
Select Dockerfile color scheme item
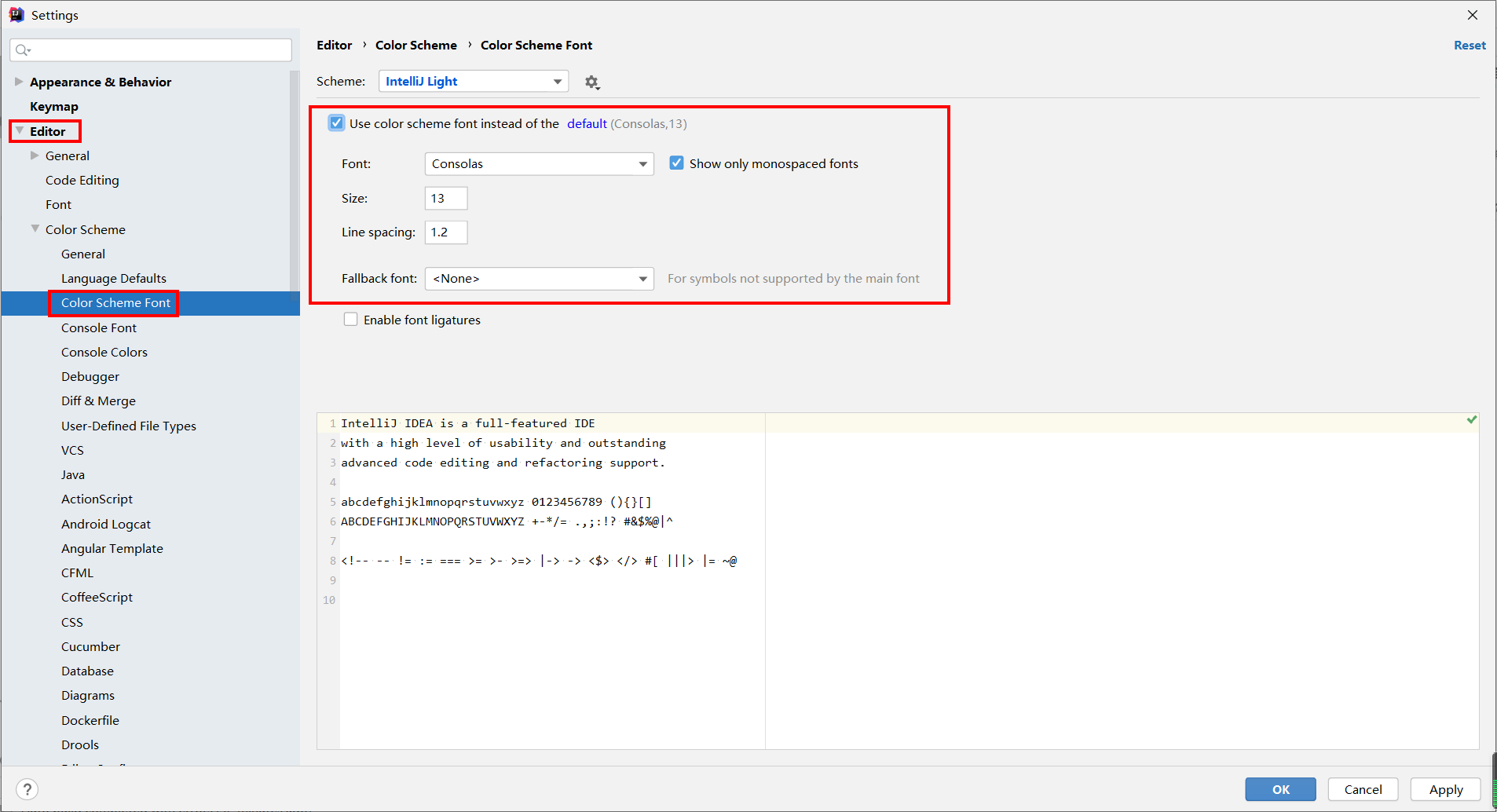click(x=90, y=721)
